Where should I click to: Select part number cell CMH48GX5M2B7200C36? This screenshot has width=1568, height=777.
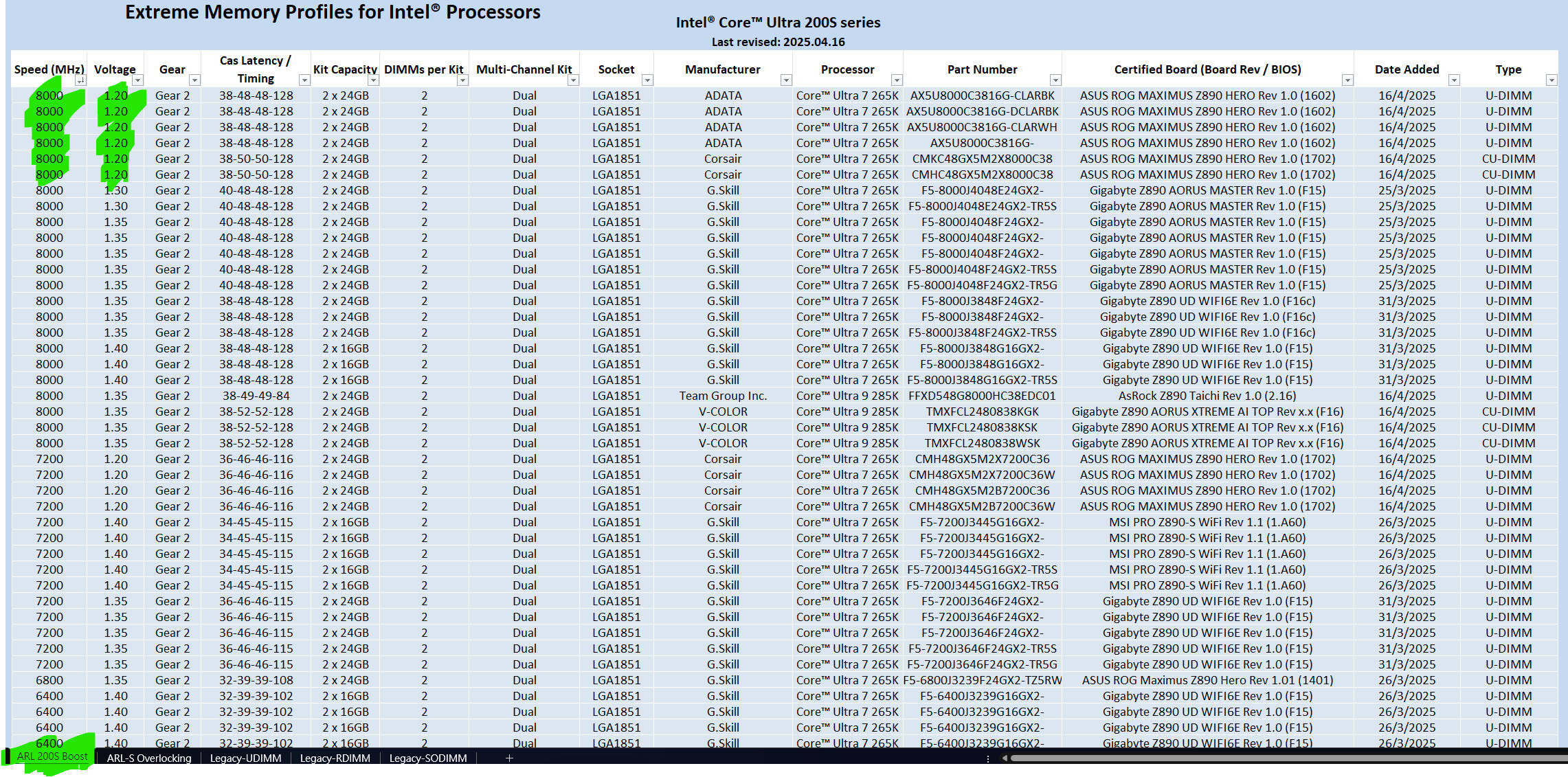[982, 491]
